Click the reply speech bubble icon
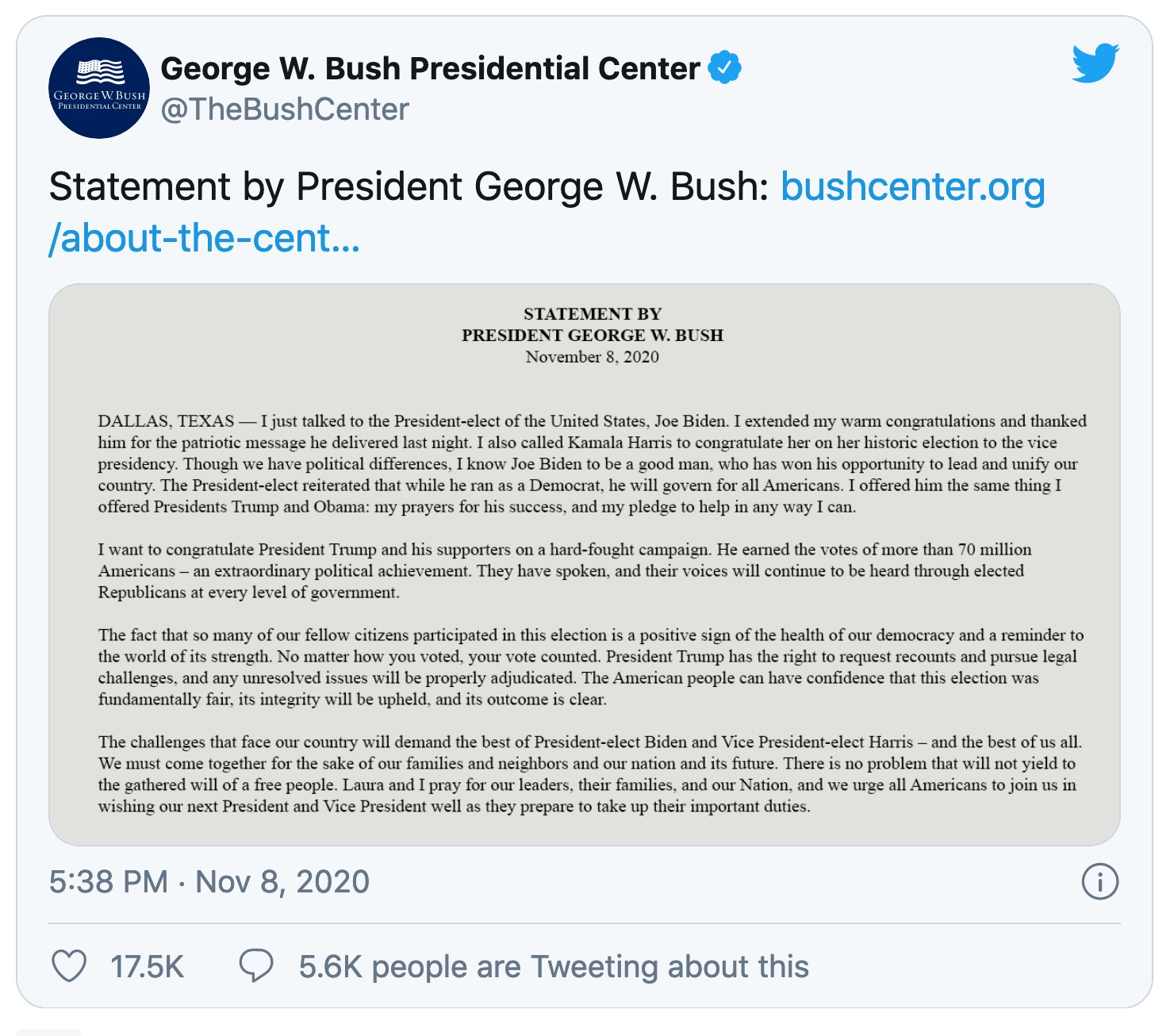The height and width of the screenshot is (1036, 1174). (x=256, y=966)
